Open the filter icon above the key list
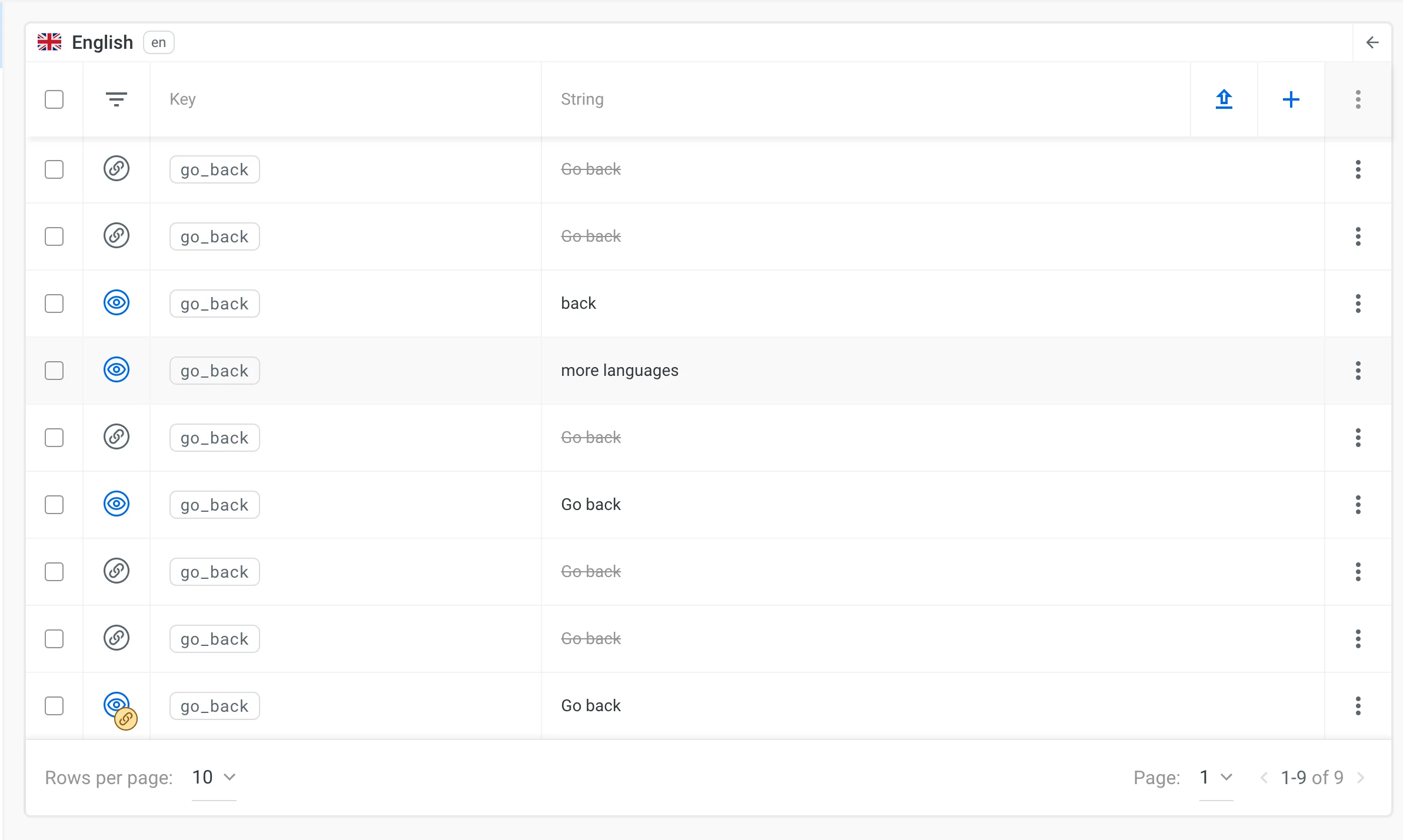The height and width of the screenshot is (840, 1403). [x=117, y=99]
